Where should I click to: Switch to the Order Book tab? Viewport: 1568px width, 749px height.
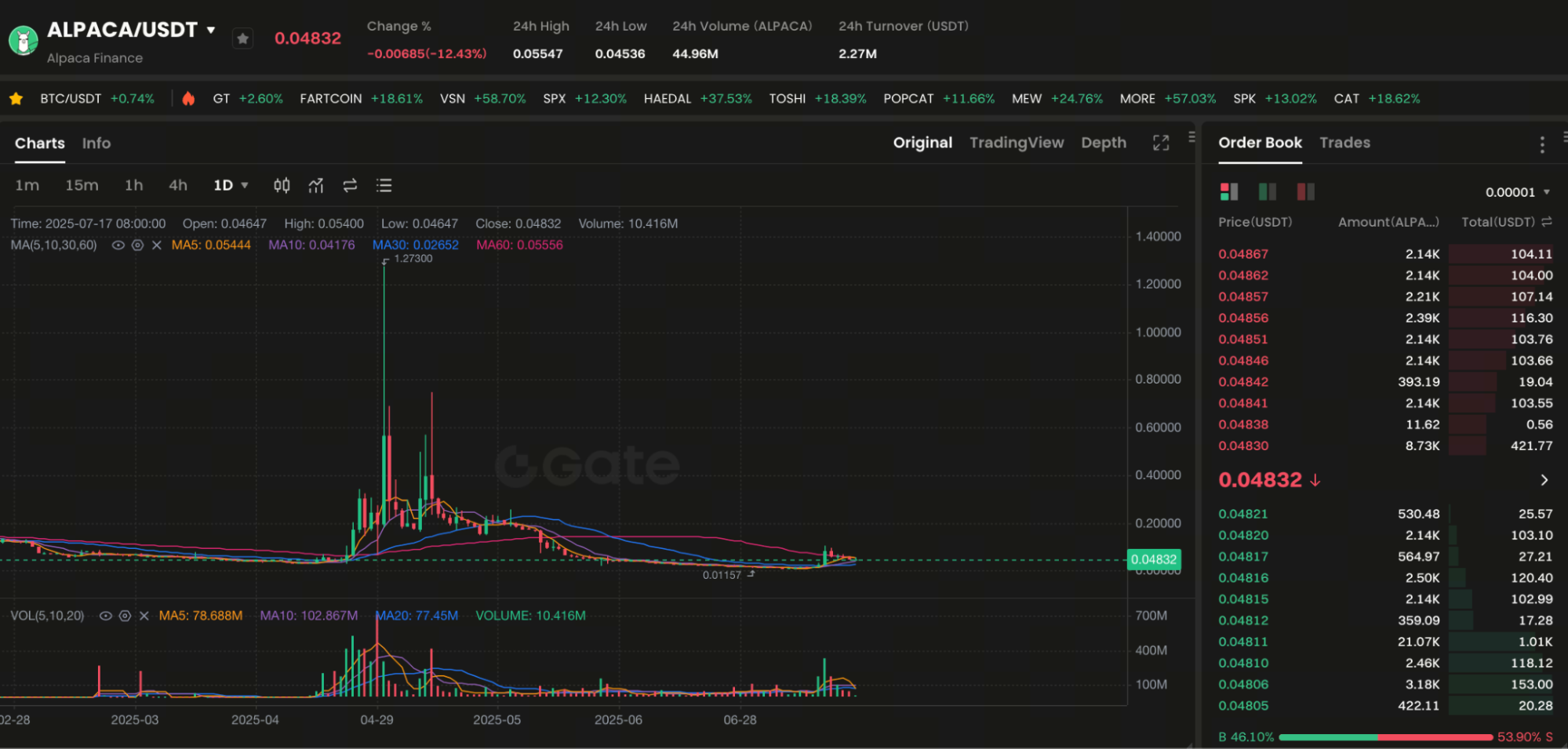[1260, 143]
